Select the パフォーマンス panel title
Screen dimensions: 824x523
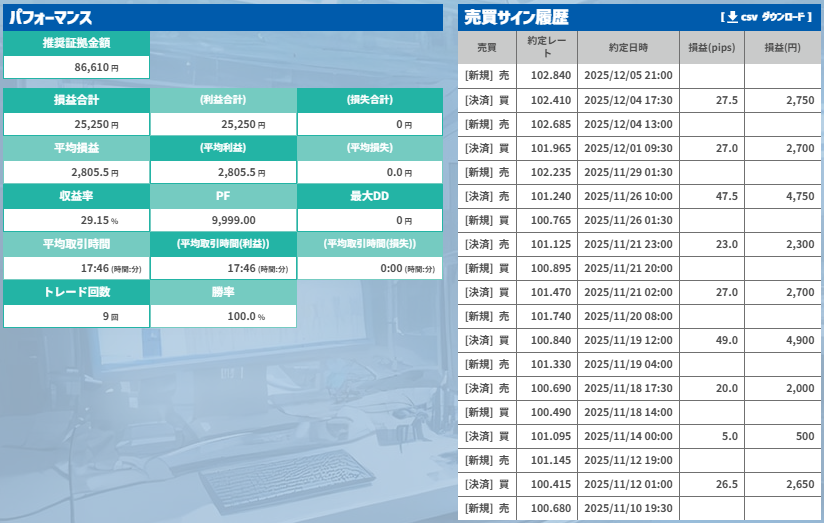pyautogui.click(x=51, y=18)
